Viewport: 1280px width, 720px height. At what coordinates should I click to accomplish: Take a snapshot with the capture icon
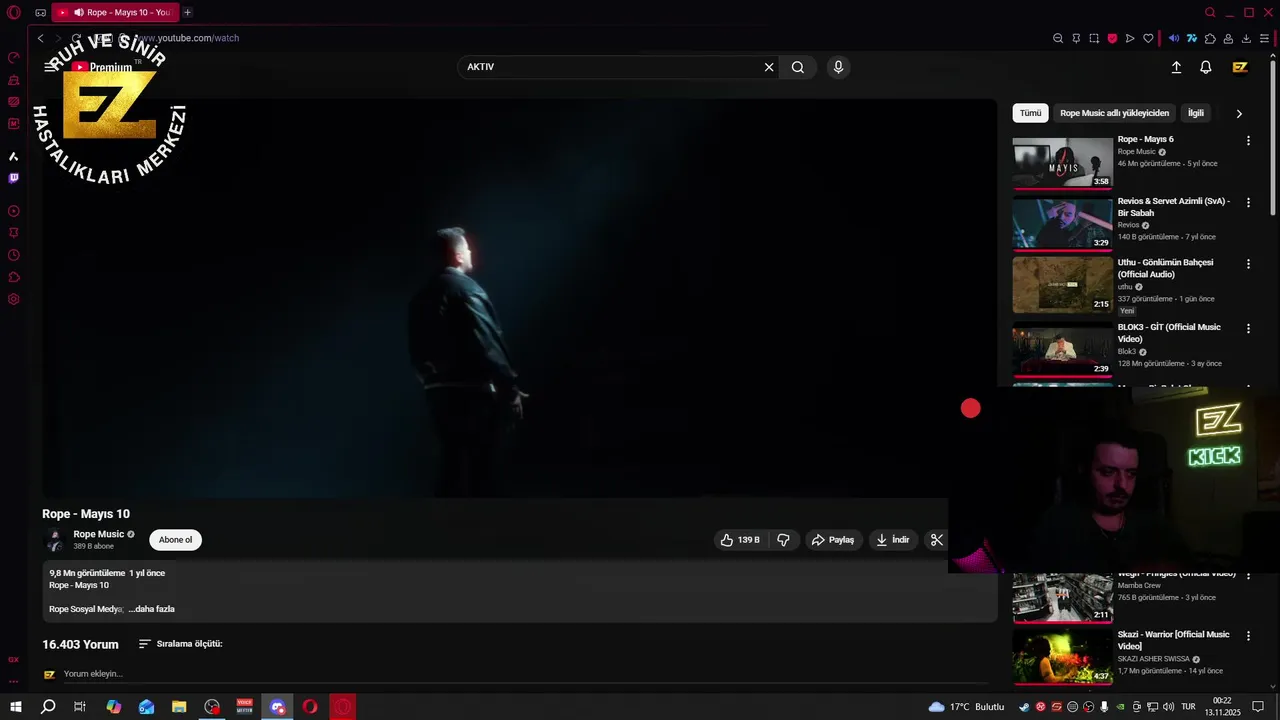tap(1094, 38)
